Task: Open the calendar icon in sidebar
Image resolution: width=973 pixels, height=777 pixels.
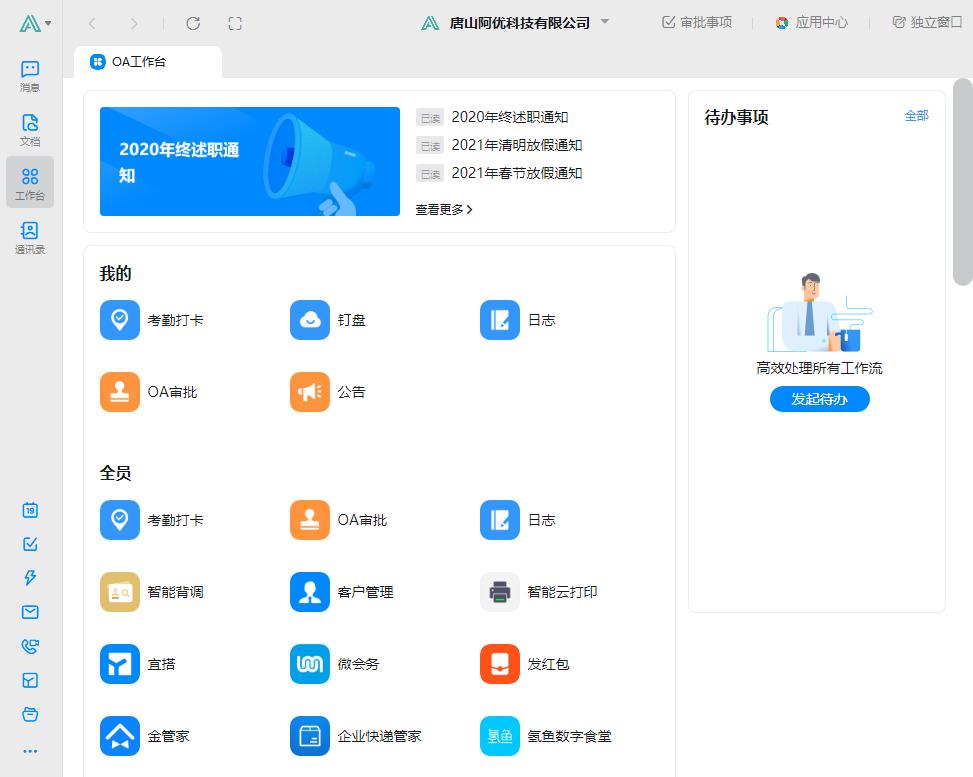Action: [30, 510]
